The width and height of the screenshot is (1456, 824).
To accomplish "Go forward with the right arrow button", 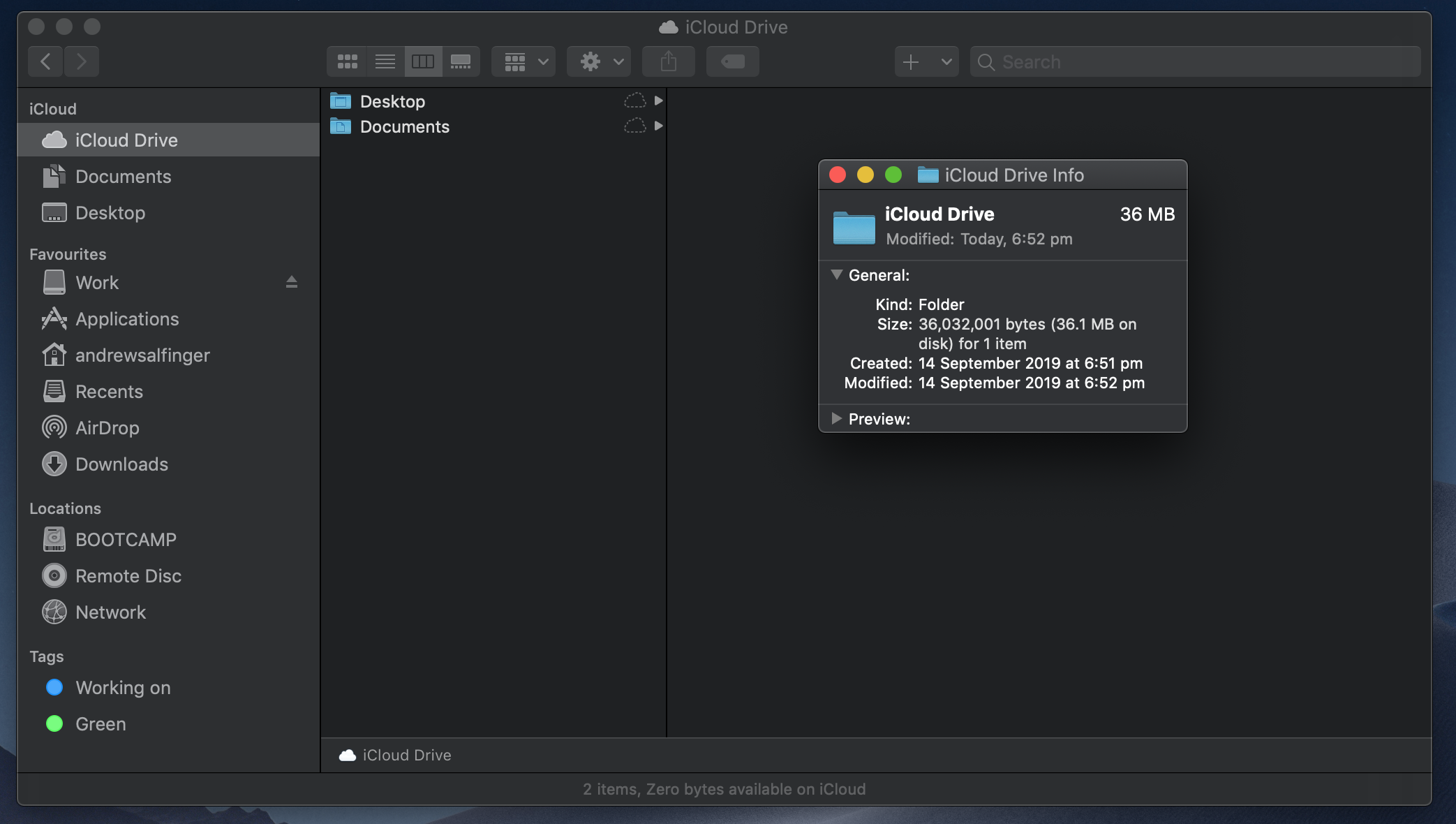I will (82, 61).
